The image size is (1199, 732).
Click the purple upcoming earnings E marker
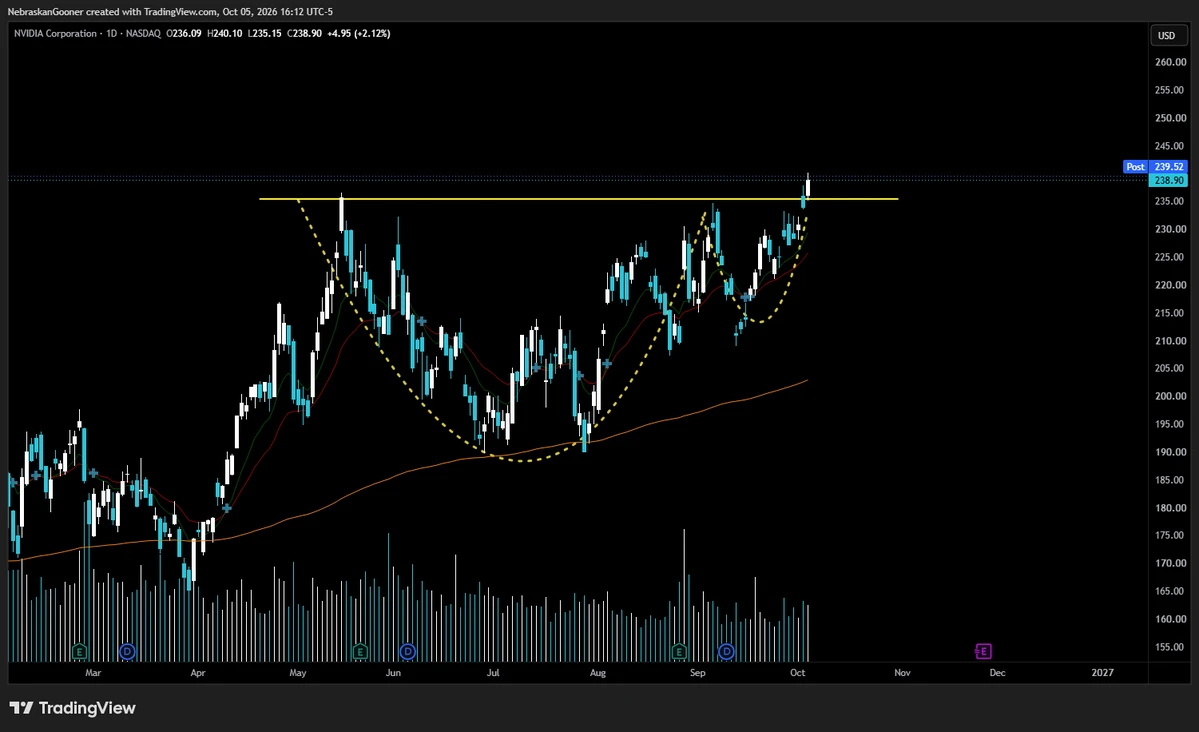[983, 651]
